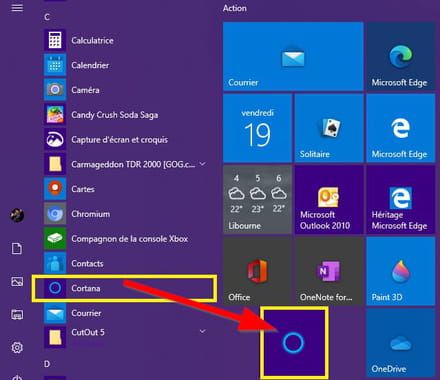Screen dimensions: 440x380
Task: Open the Cartes maps icon
Action: (x=55, y=189)
